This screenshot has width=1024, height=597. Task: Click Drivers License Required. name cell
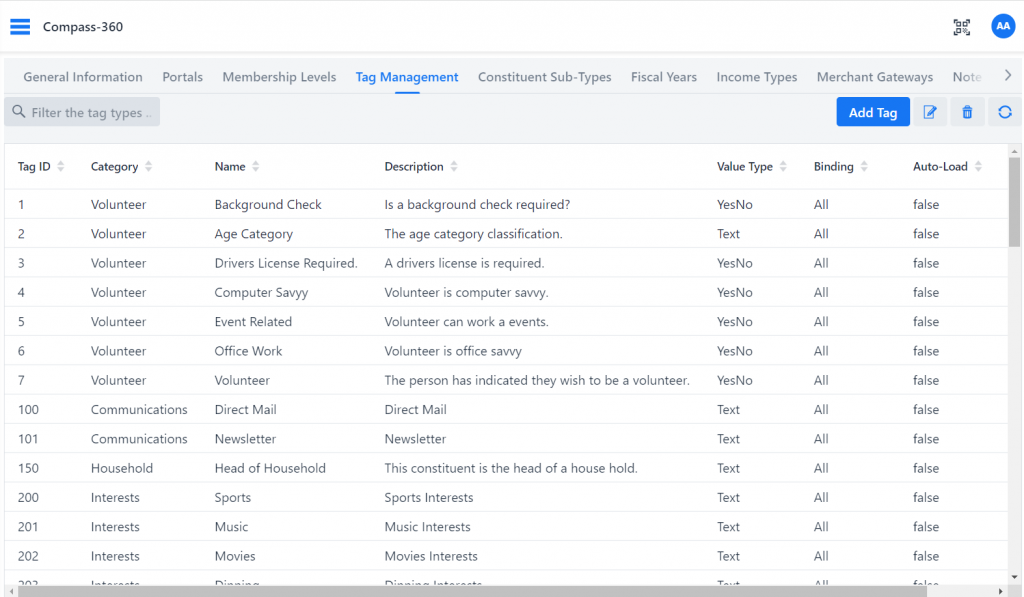click(x=286, y=263)
